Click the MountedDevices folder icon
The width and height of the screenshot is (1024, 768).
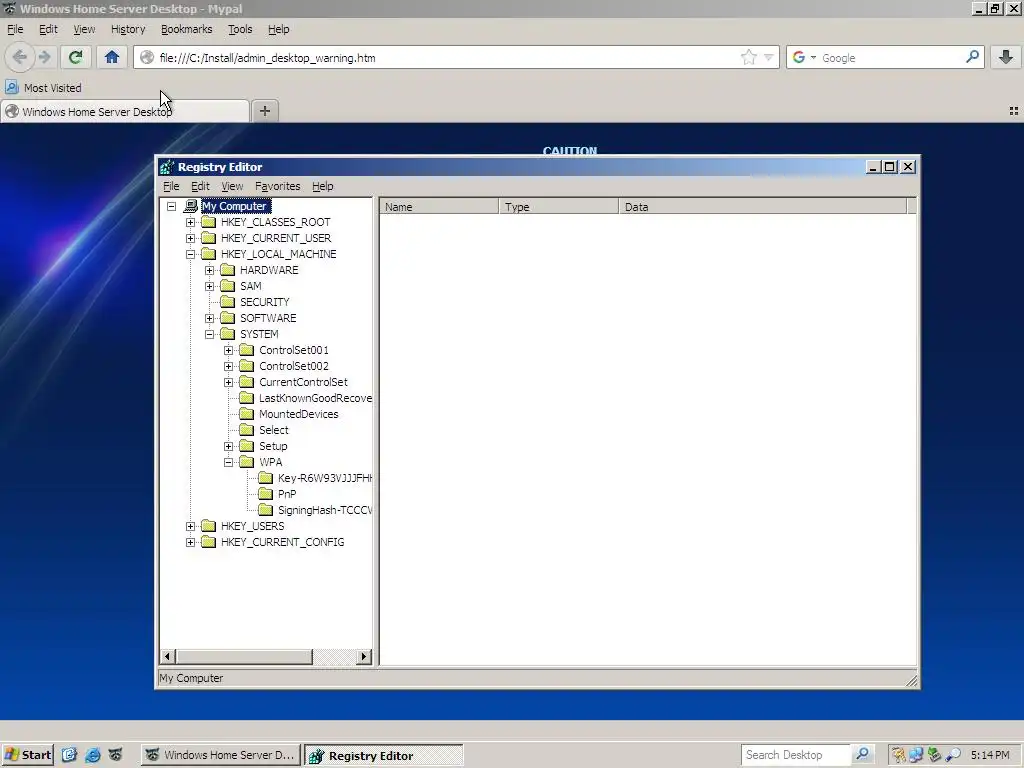click(246, 414)
